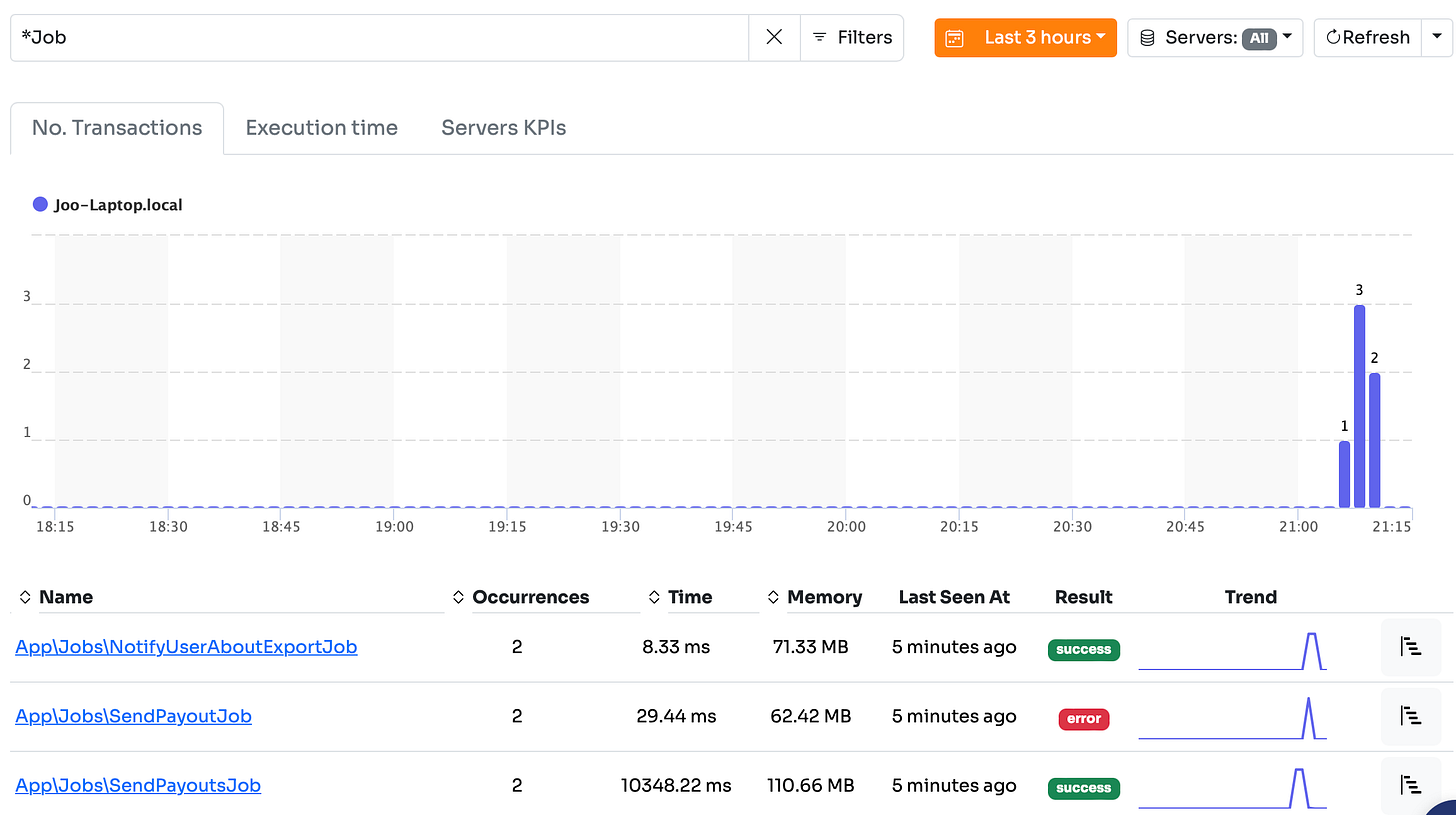Open the Servers: All dropdown
Image resolution: width=1456 pixels, height=815 pixels.
point(1215,38)
